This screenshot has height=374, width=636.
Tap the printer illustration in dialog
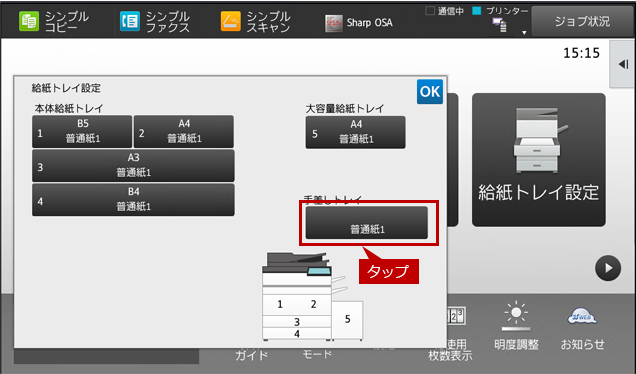click(312, 297)
